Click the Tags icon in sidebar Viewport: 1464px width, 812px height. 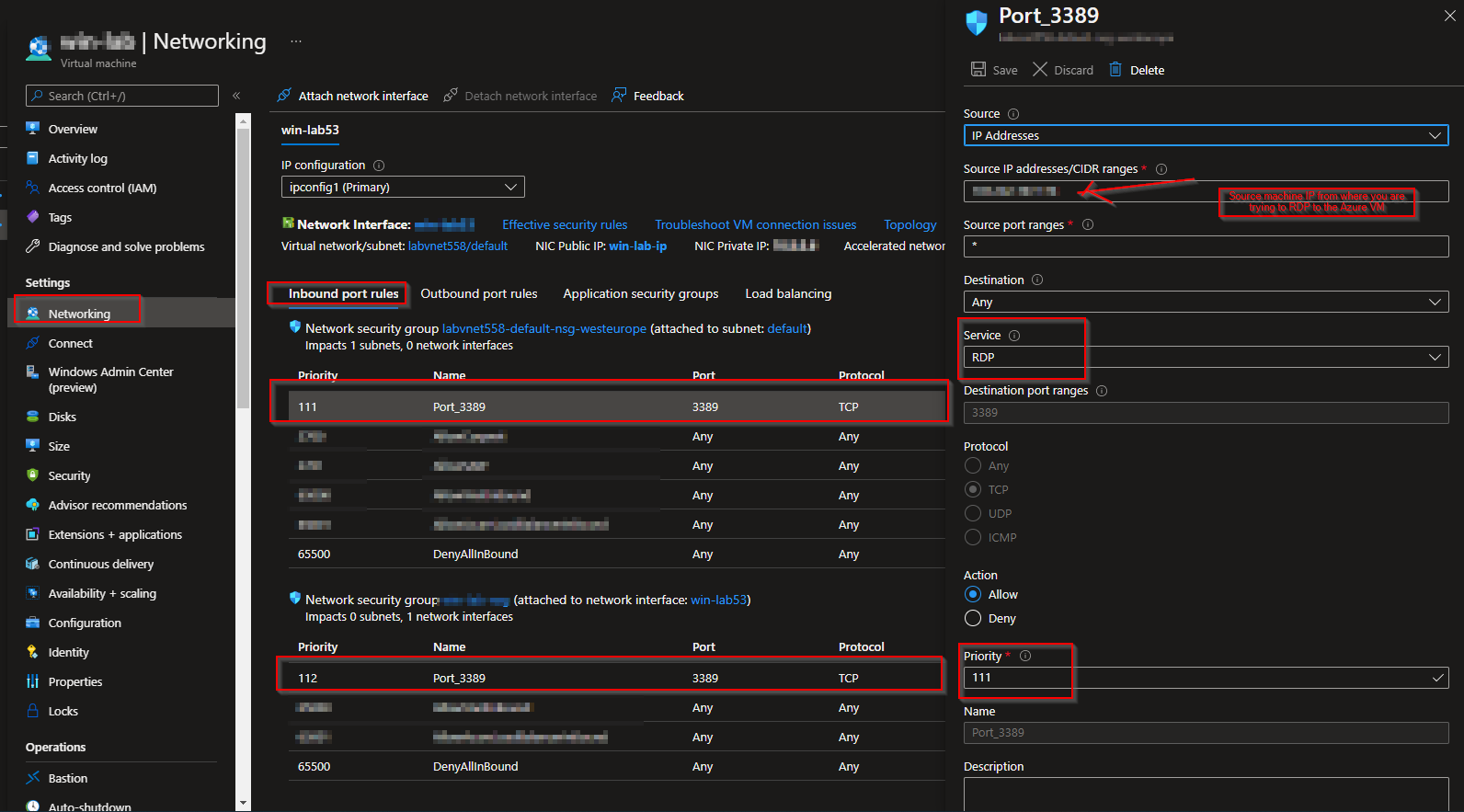pos(33,217)
